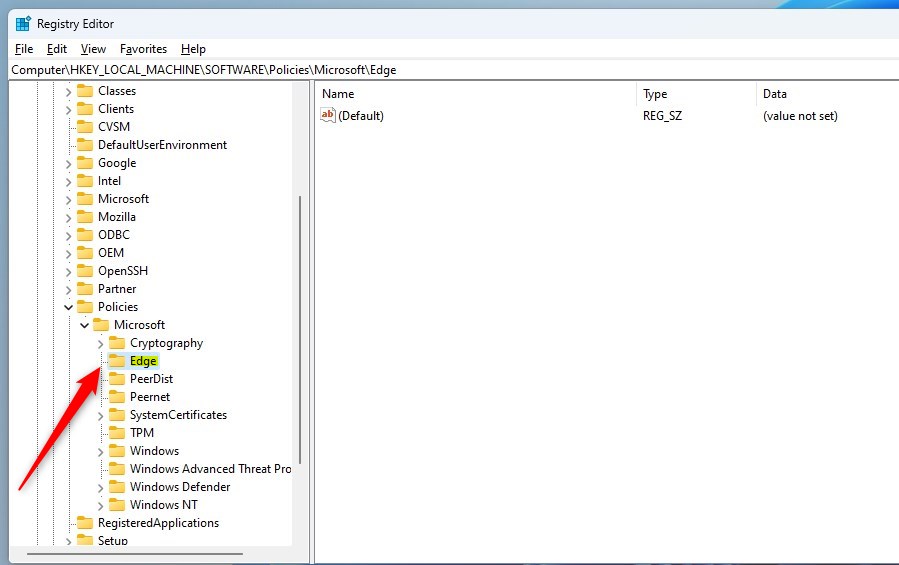This screenshot has height=565, width=899.
Task: Expand the Intel key
Action: [68, 182]
